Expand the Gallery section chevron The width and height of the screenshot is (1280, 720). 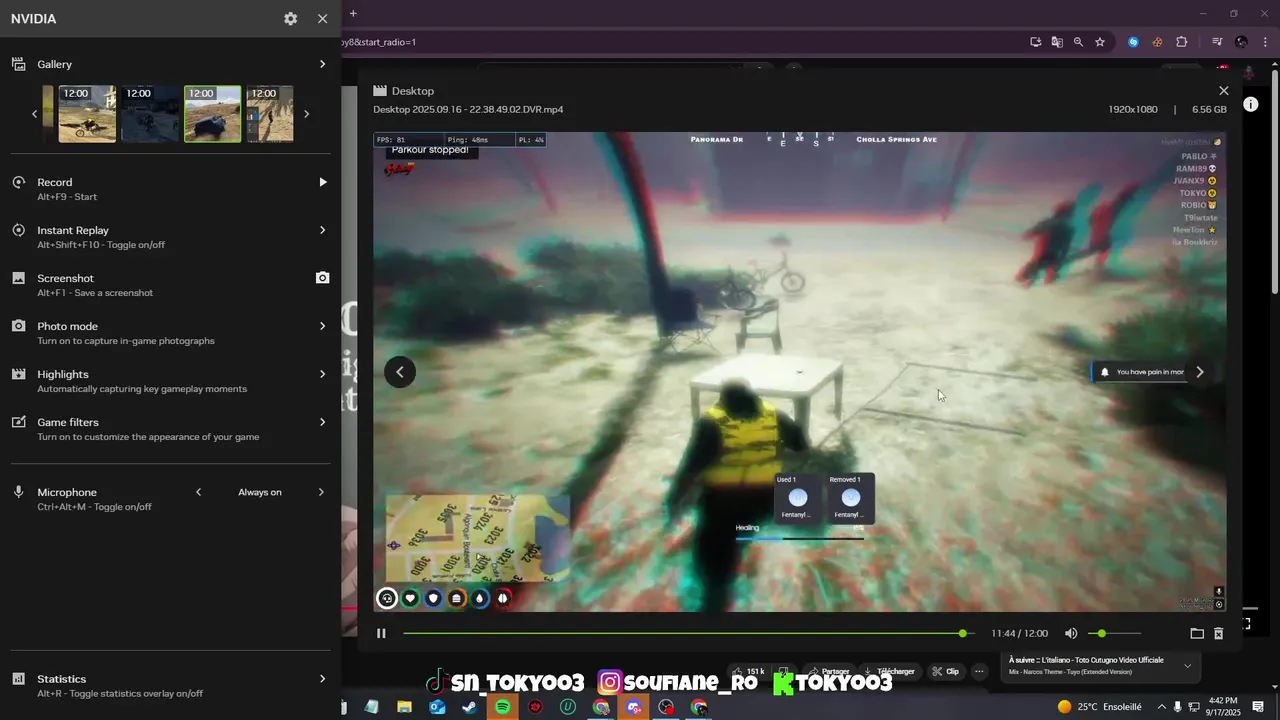click(322, 64)
